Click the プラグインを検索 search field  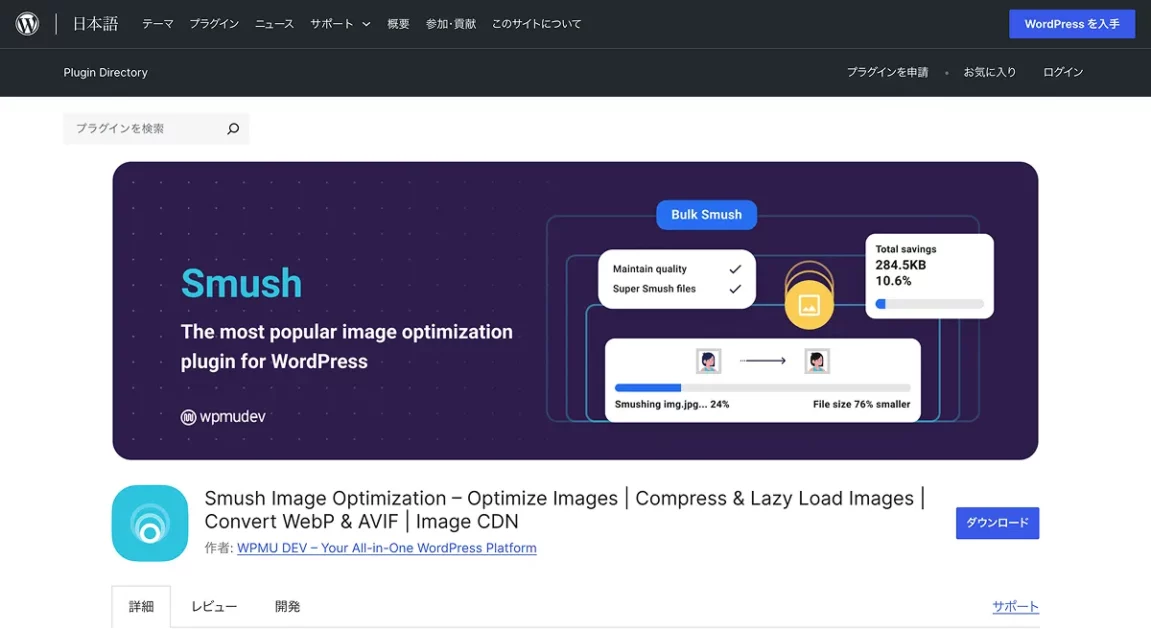click(x=145, y=129)
